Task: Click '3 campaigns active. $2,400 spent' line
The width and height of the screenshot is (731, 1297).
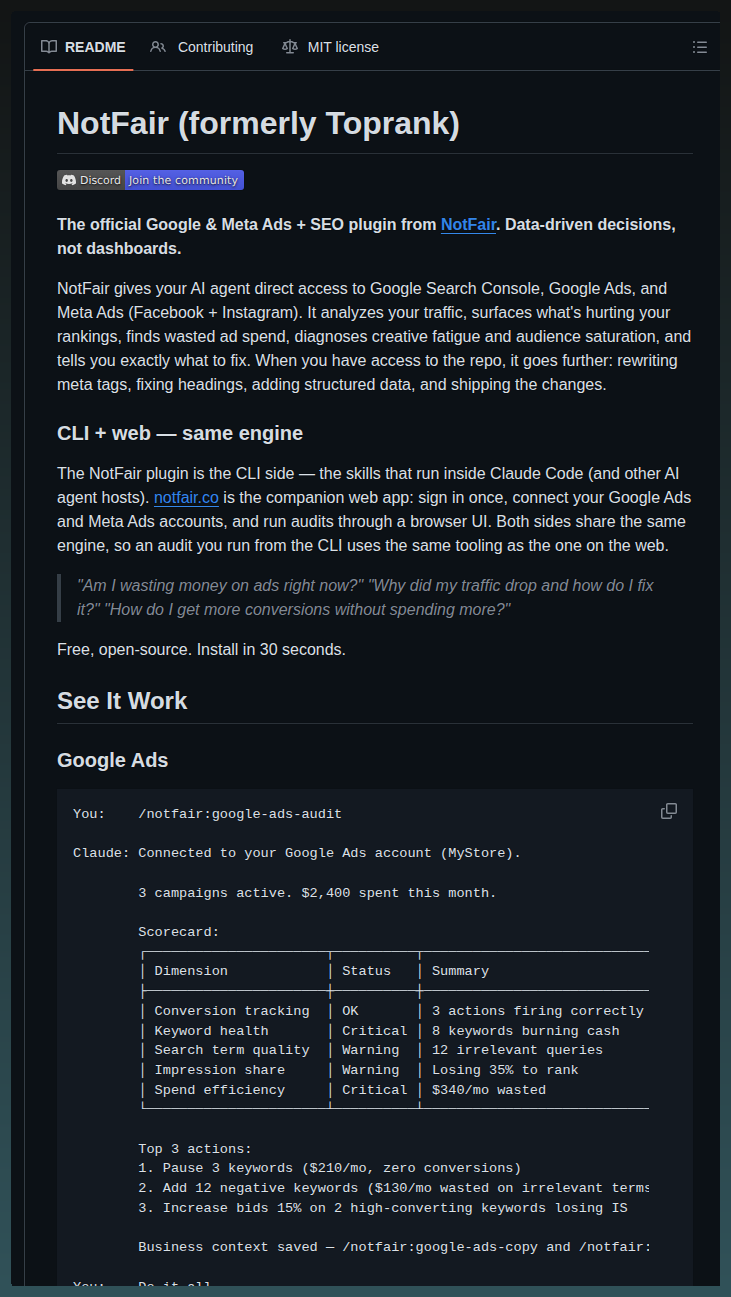Action: (x=317, y=893)
